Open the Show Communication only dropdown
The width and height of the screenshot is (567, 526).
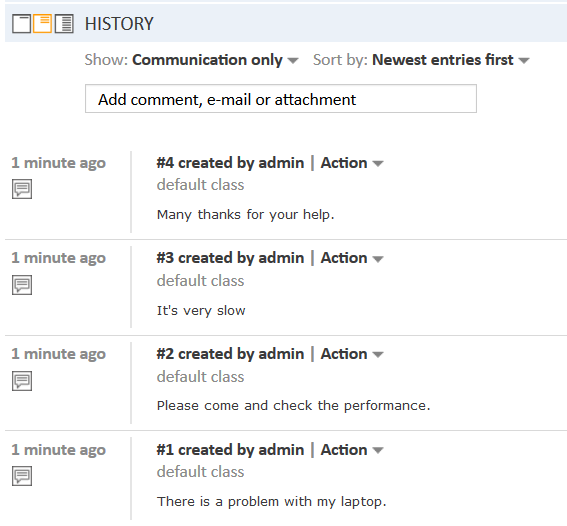tap(216, 60)
